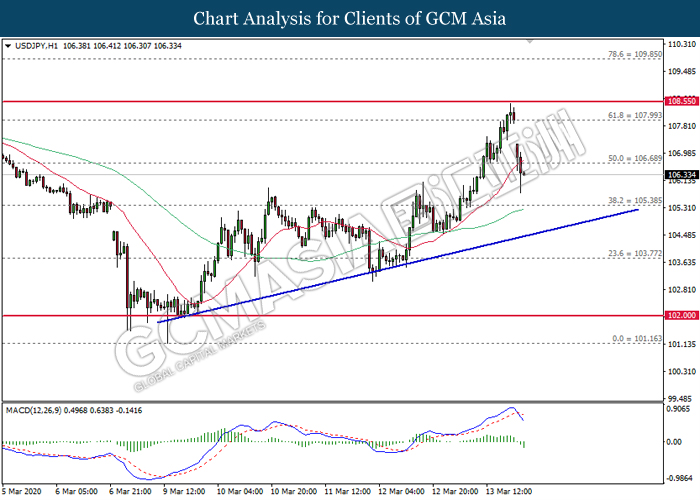The width and height of the screenshot is (700, 500).
Task: Click the 9 Mar 12:00 time axis label
Action: (x=184, y=492)
